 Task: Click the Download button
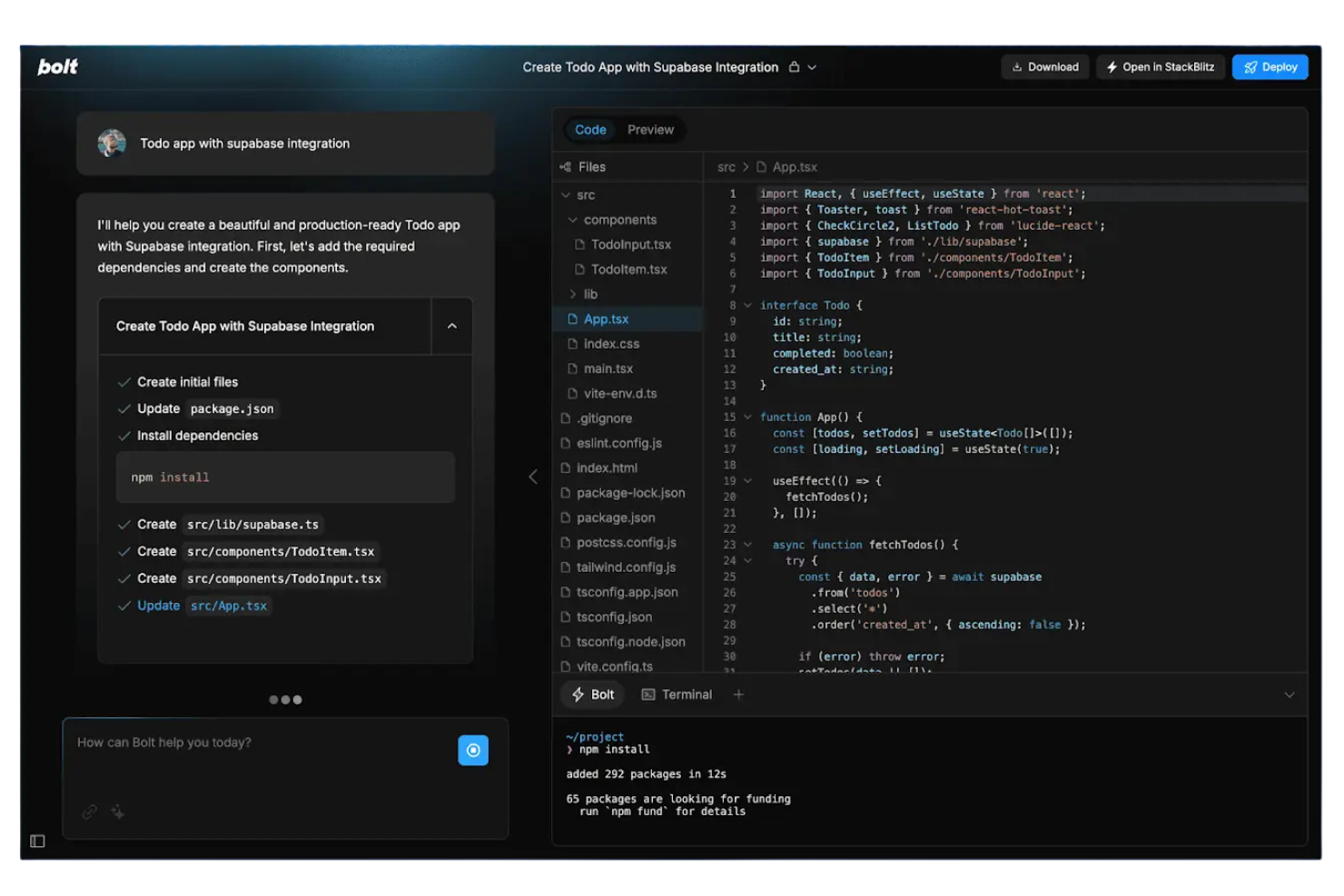(1044, 67)
